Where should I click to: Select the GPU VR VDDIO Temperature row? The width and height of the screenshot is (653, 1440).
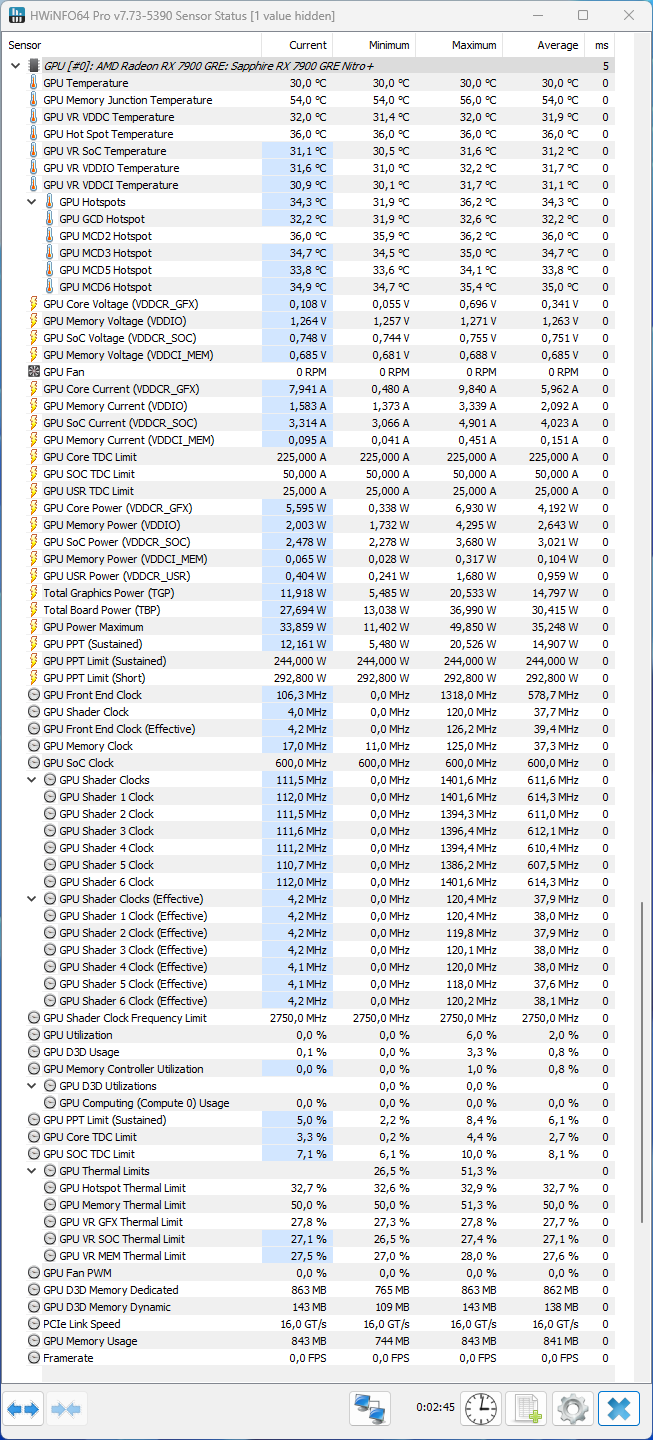click(x=308, y=168)
